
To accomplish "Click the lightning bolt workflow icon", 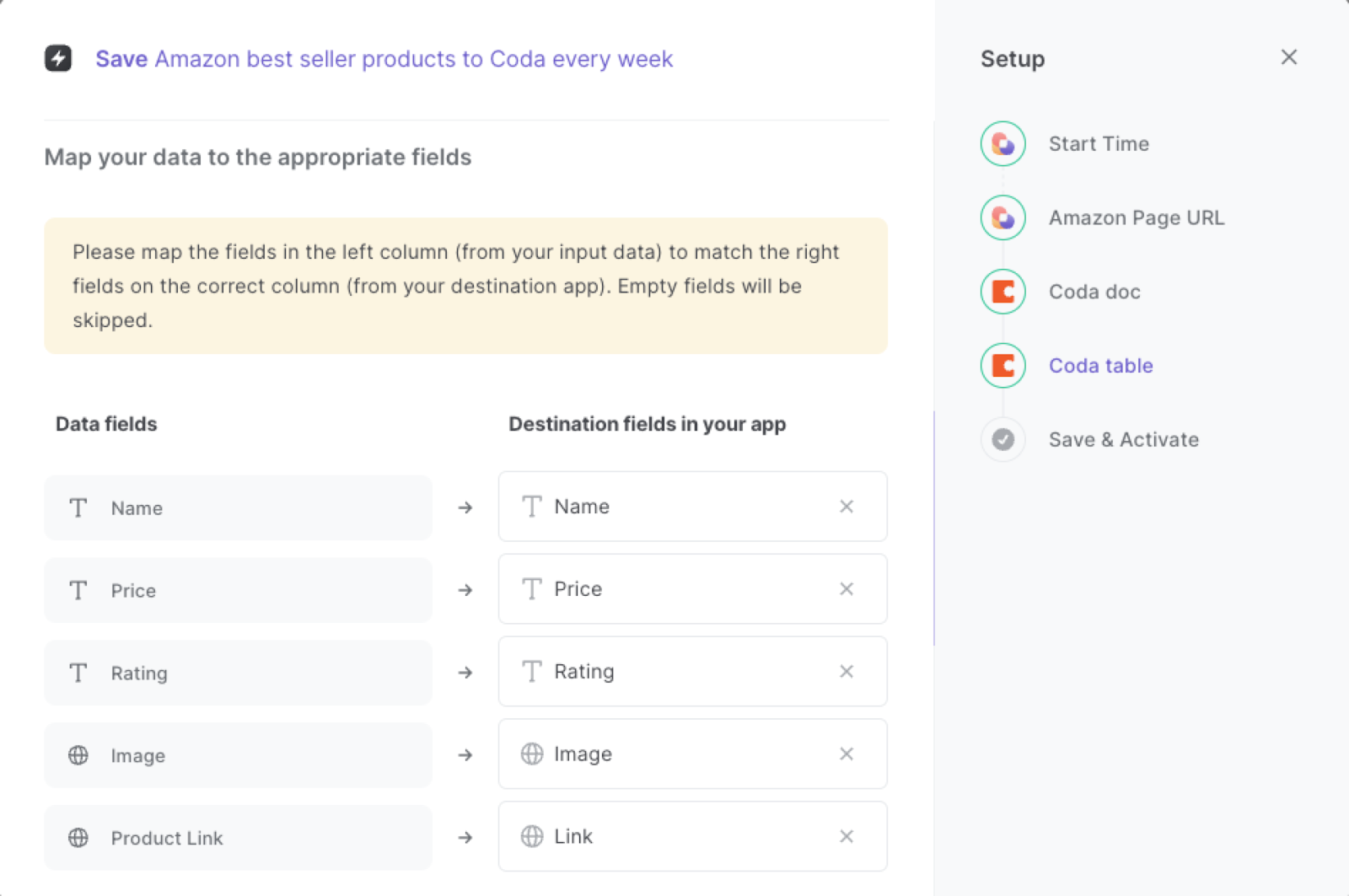I will tap(58, 58).
